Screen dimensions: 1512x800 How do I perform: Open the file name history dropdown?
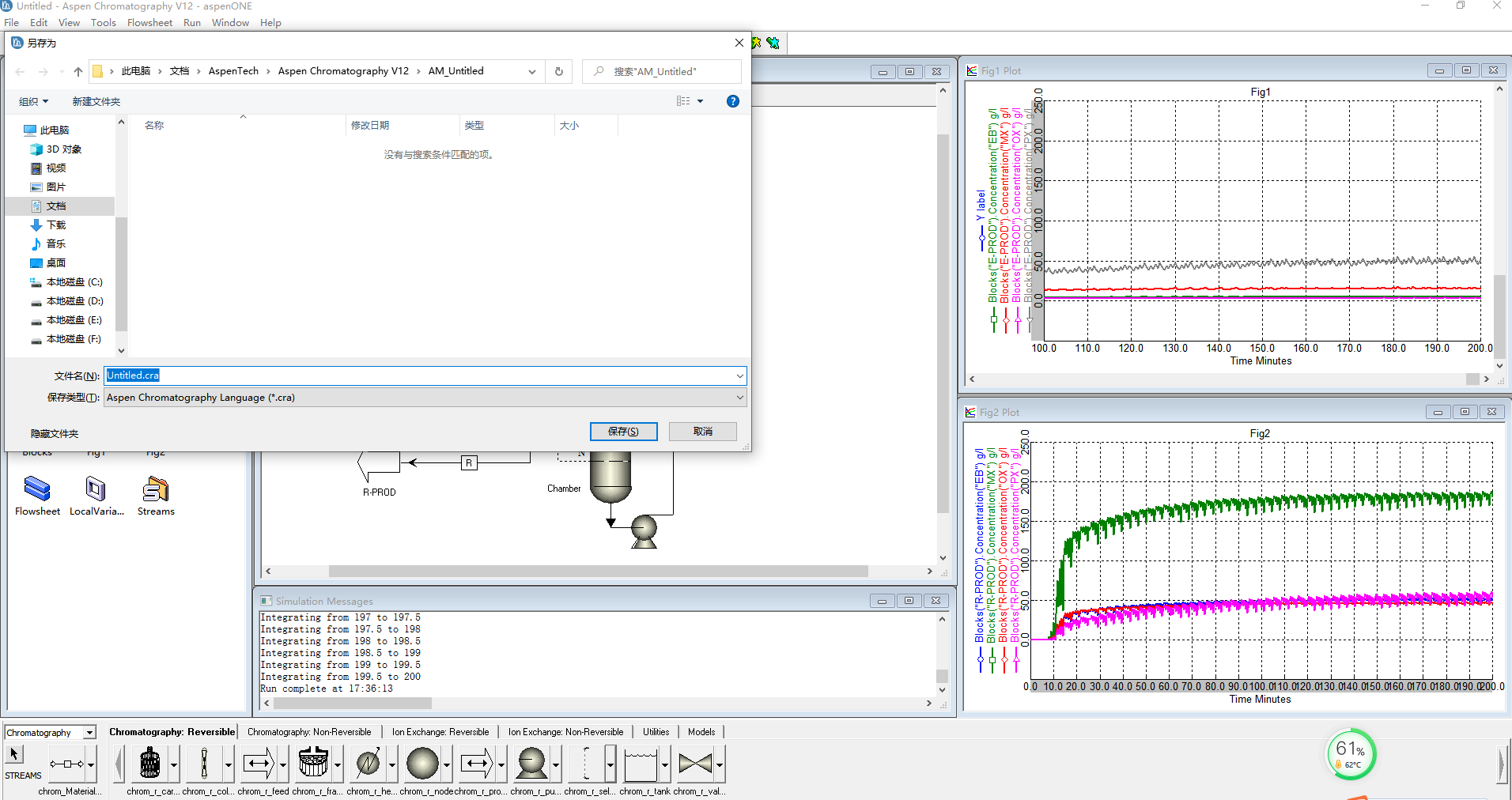click(739, 375)
